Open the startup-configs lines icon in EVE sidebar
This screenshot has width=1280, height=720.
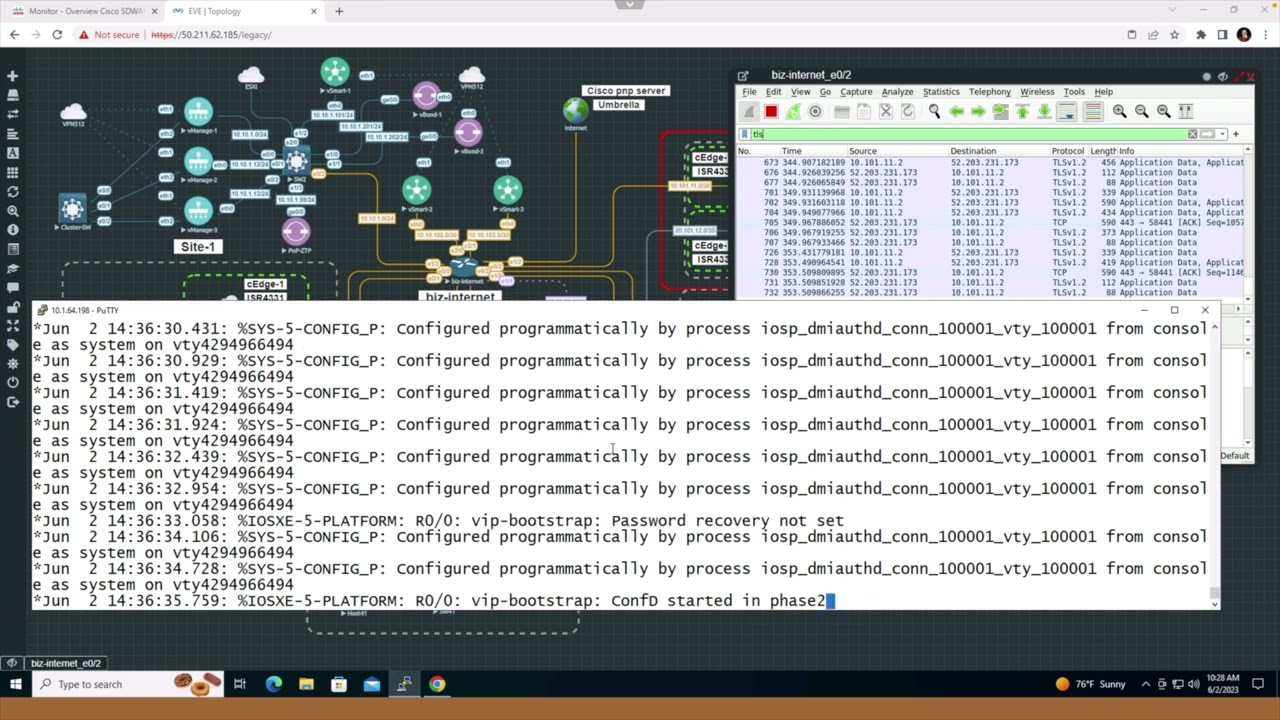pos(12,133)
